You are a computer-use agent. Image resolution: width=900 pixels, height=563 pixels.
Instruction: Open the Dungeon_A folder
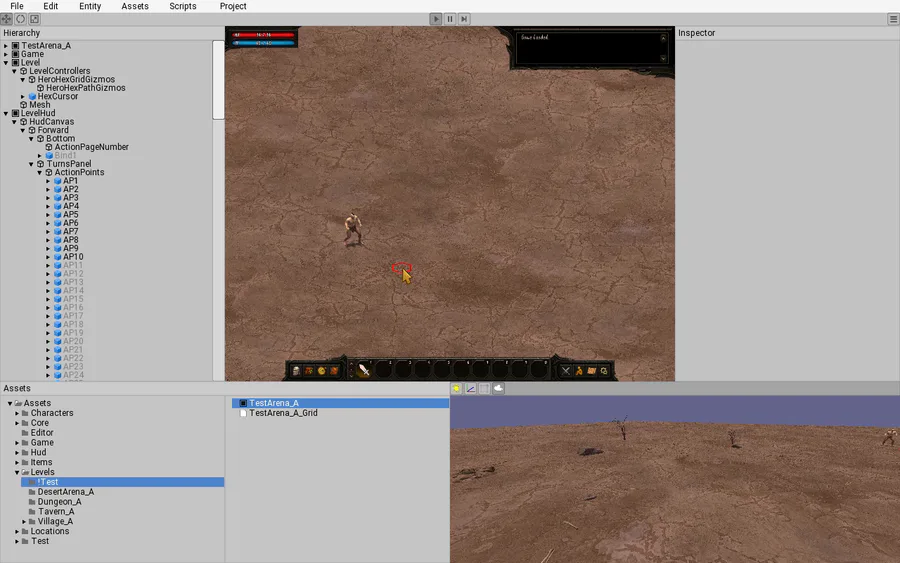tap(59, 502)
